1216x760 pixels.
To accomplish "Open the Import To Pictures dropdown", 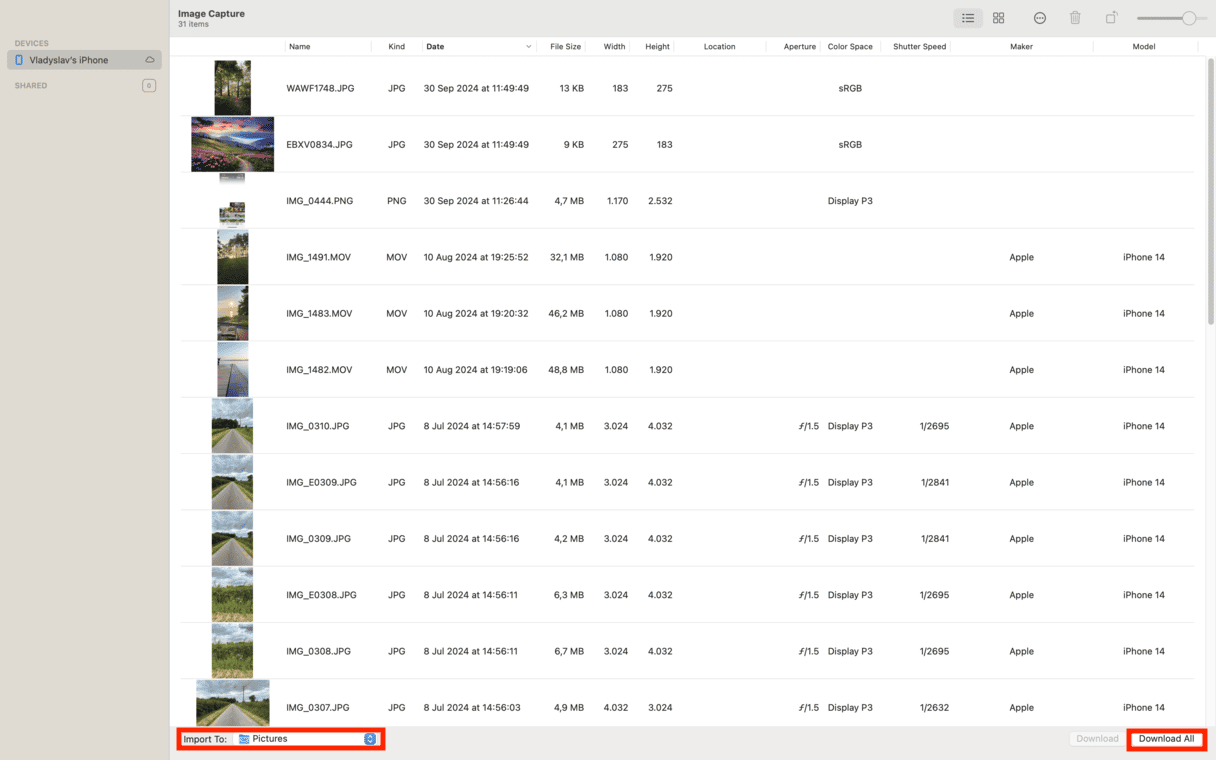I will coord(370,739).
